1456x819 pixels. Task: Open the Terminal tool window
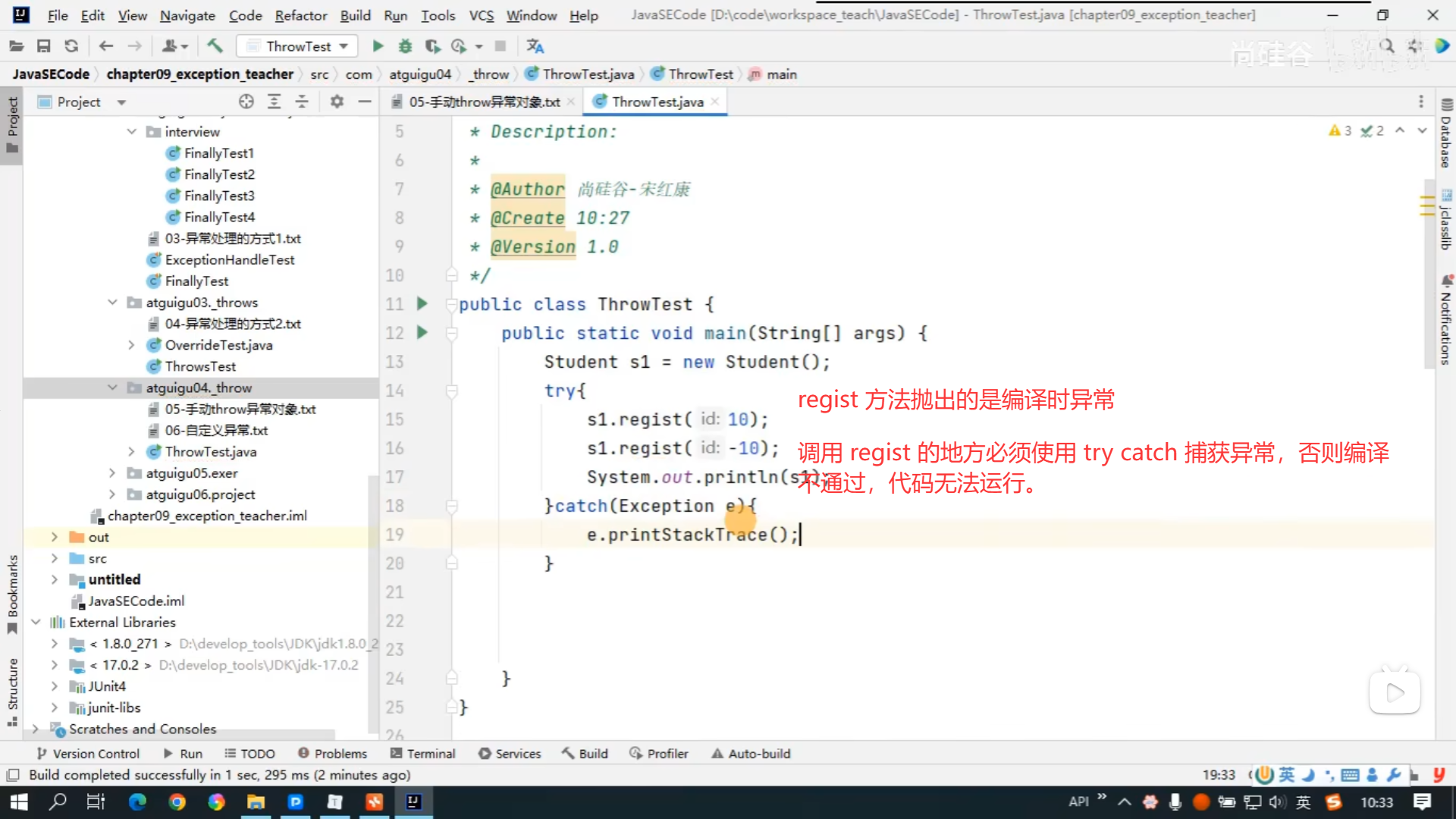pos(422,753)
